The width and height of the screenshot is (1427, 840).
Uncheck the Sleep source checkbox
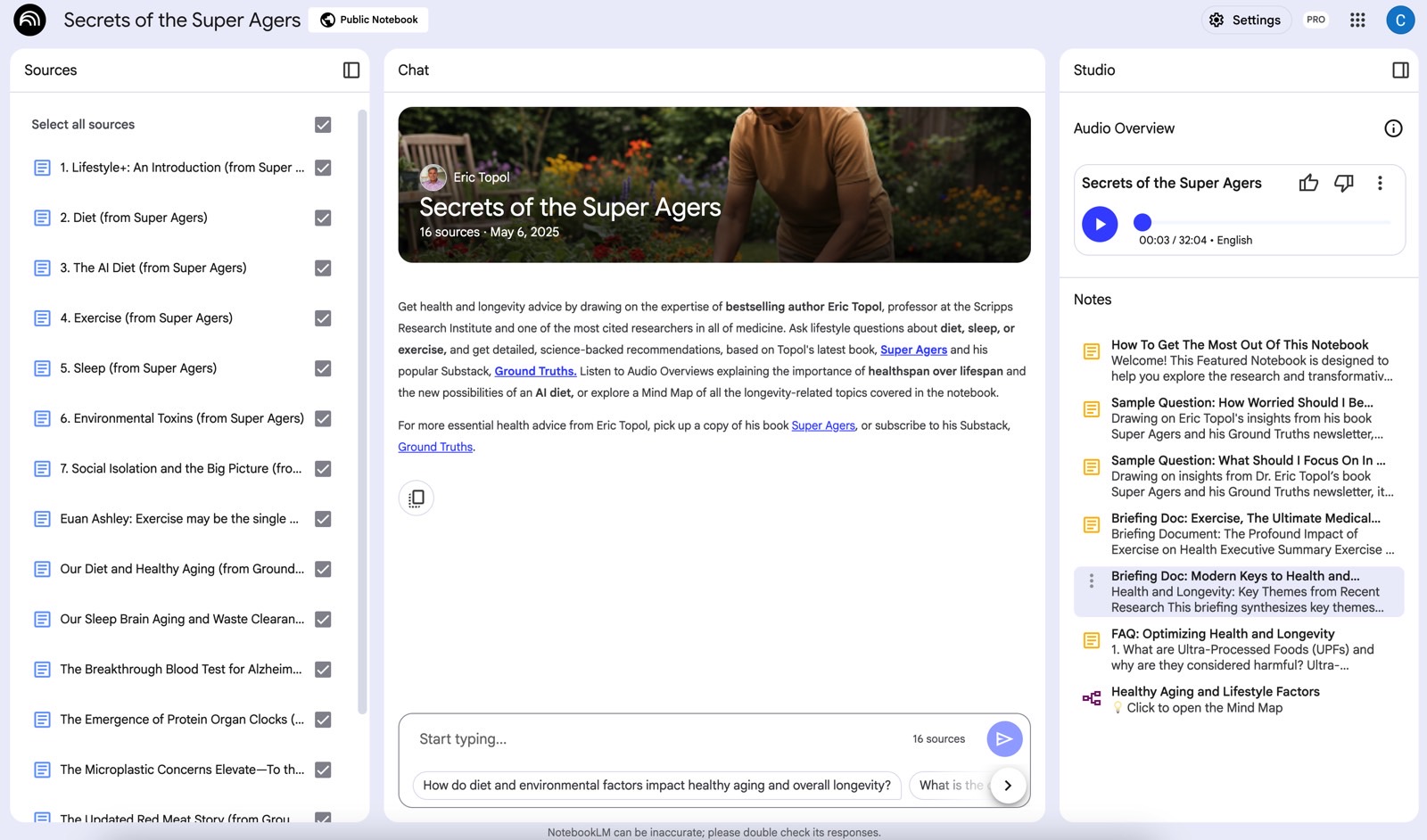tap(323, 368)
